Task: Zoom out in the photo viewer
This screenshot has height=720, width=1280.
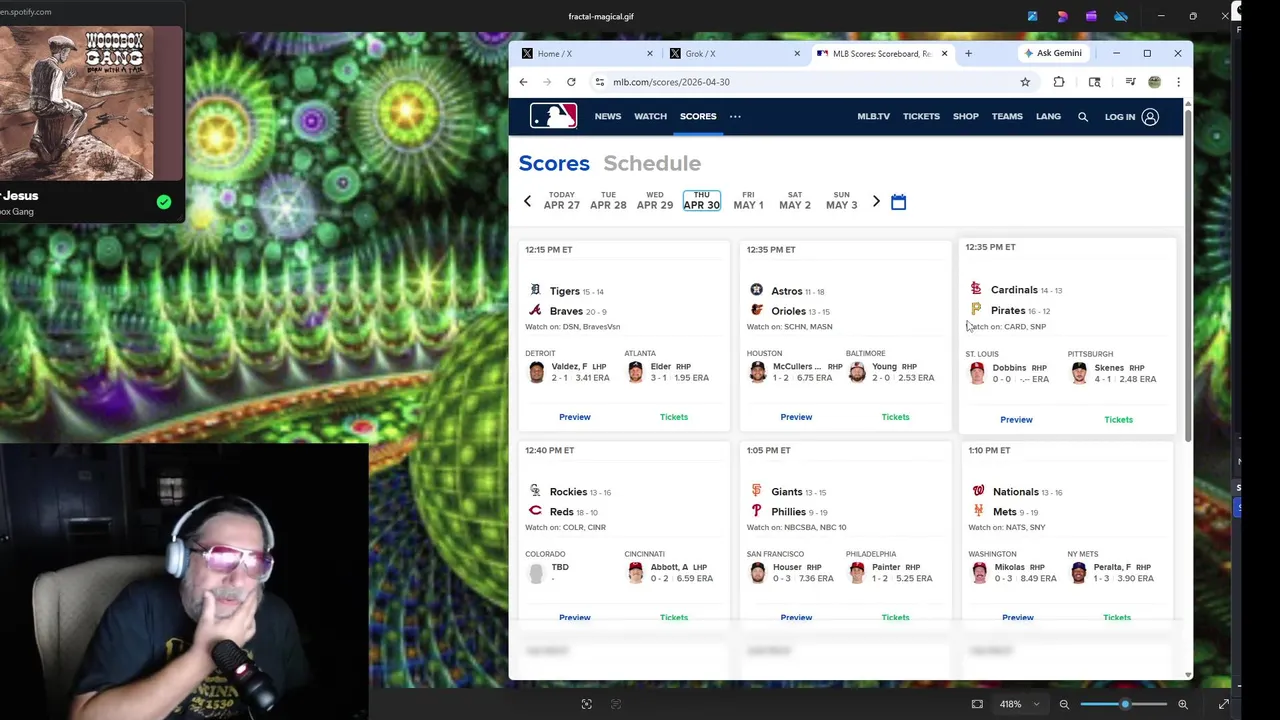Action: coord(1064,704)
